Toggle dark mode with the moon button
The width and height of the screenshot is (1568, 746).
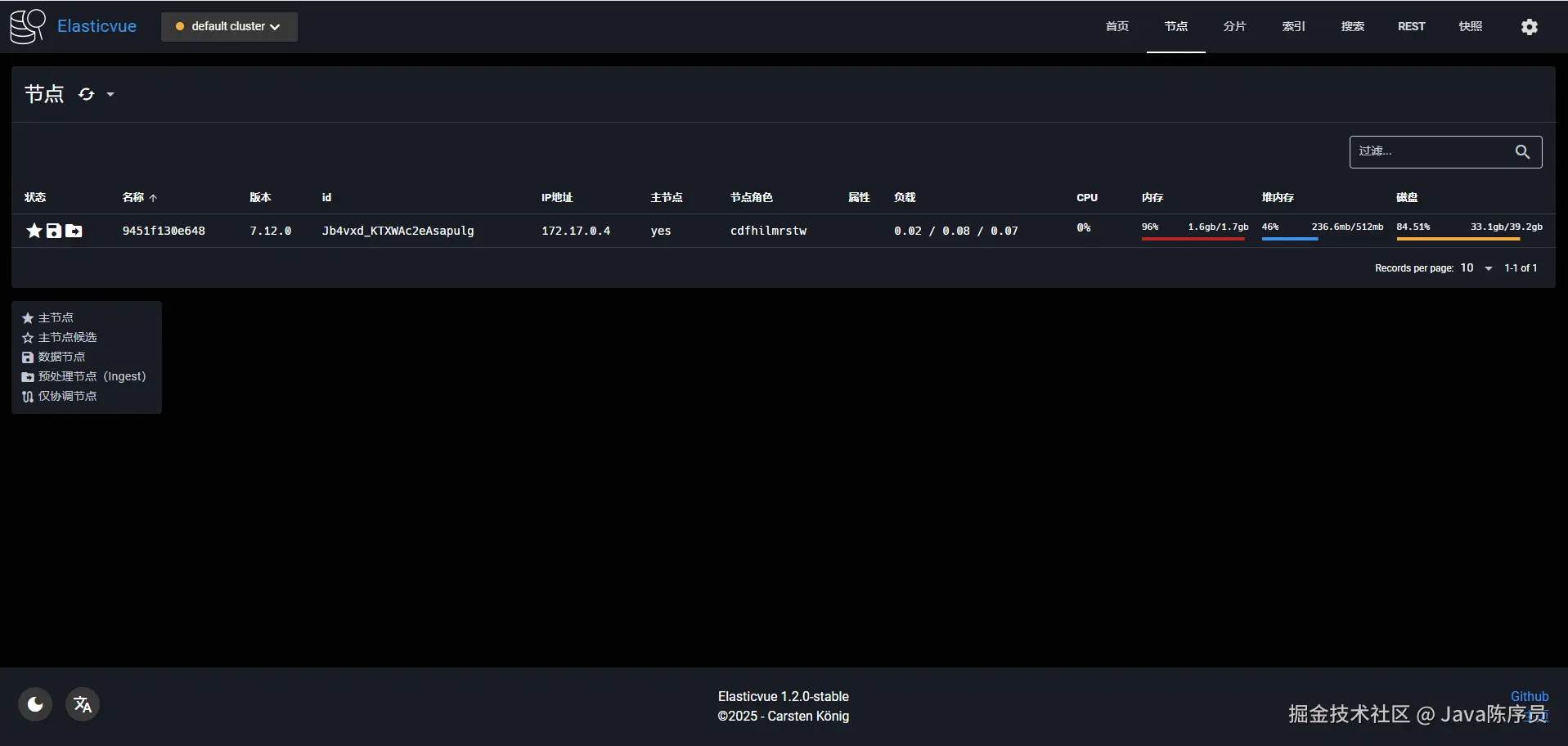coord(35,704)
